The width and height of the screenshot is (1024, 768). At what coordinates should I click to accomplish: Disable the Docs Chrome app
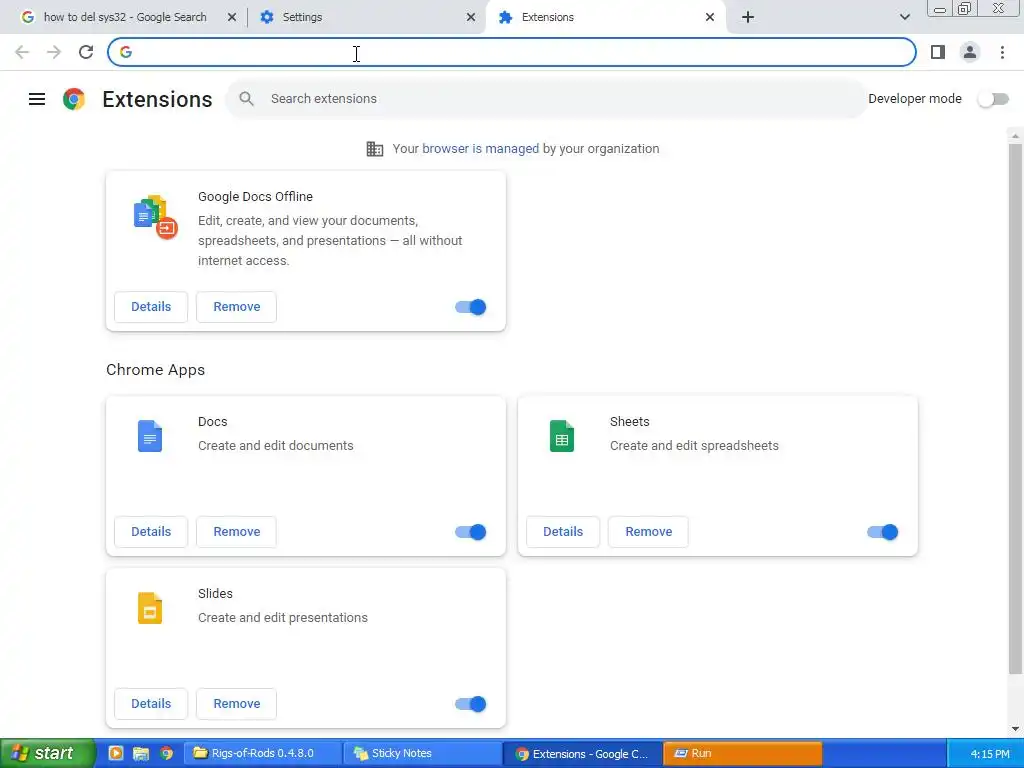tap(471, 532)
